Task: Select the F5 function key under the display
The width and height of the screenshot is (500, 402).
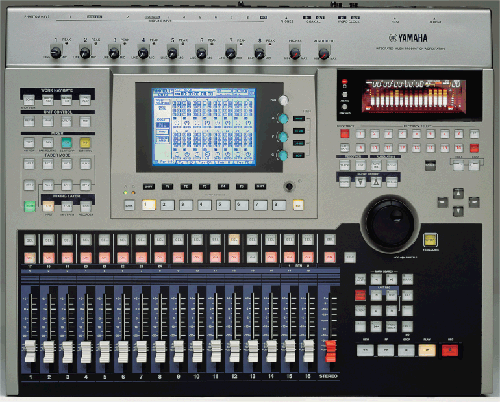Action: (241, 187)
